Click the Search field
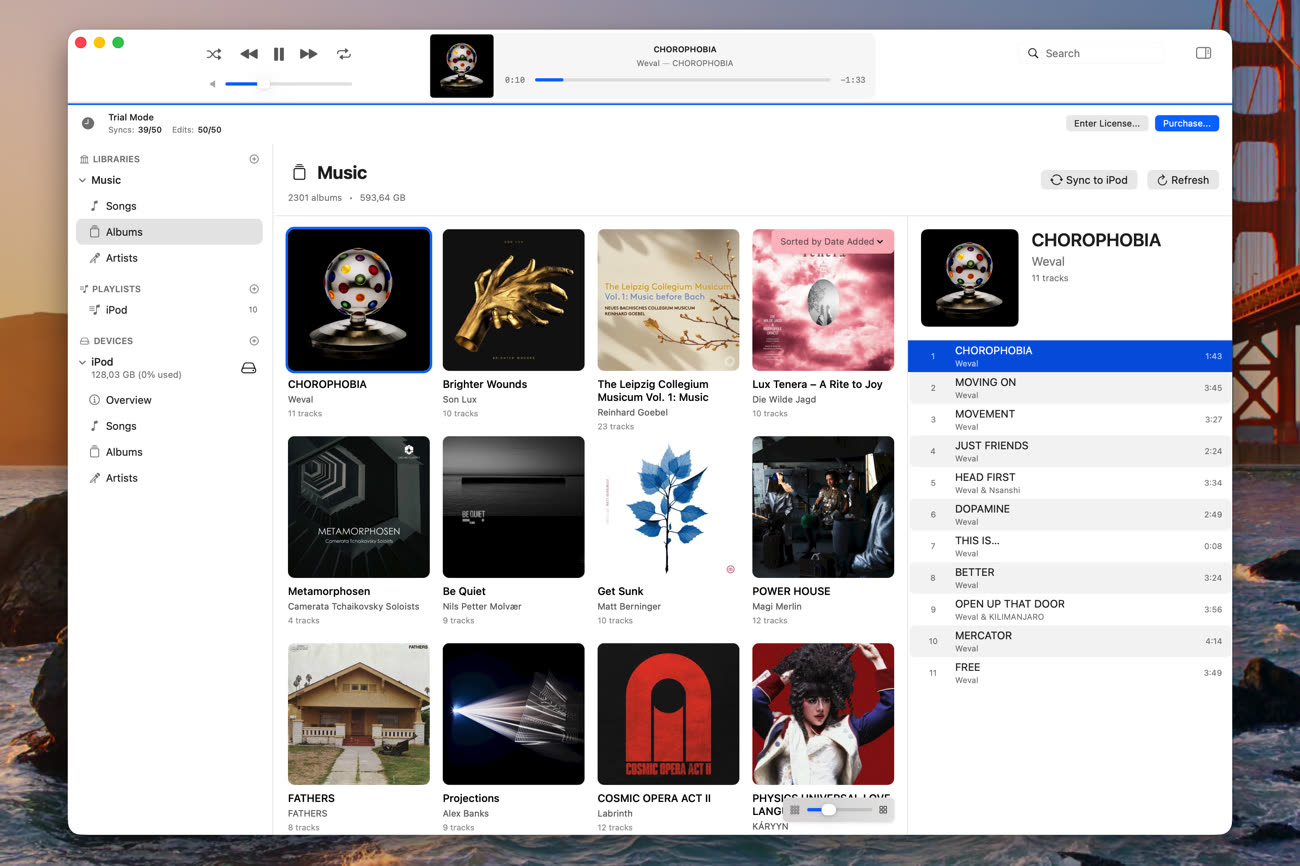 tap(1092, 54)
